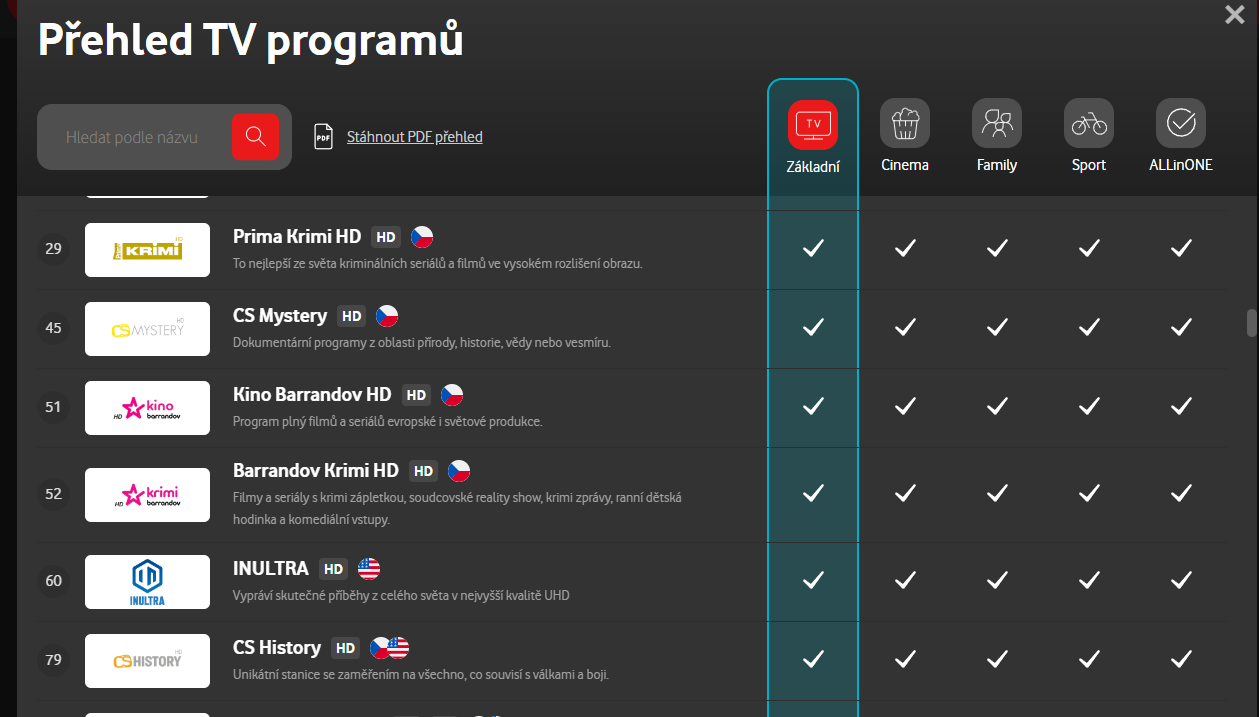Click the HD badge beside Barrandov Krimi HD
This screenshot has width=1259, height=717.
(423, 471)
